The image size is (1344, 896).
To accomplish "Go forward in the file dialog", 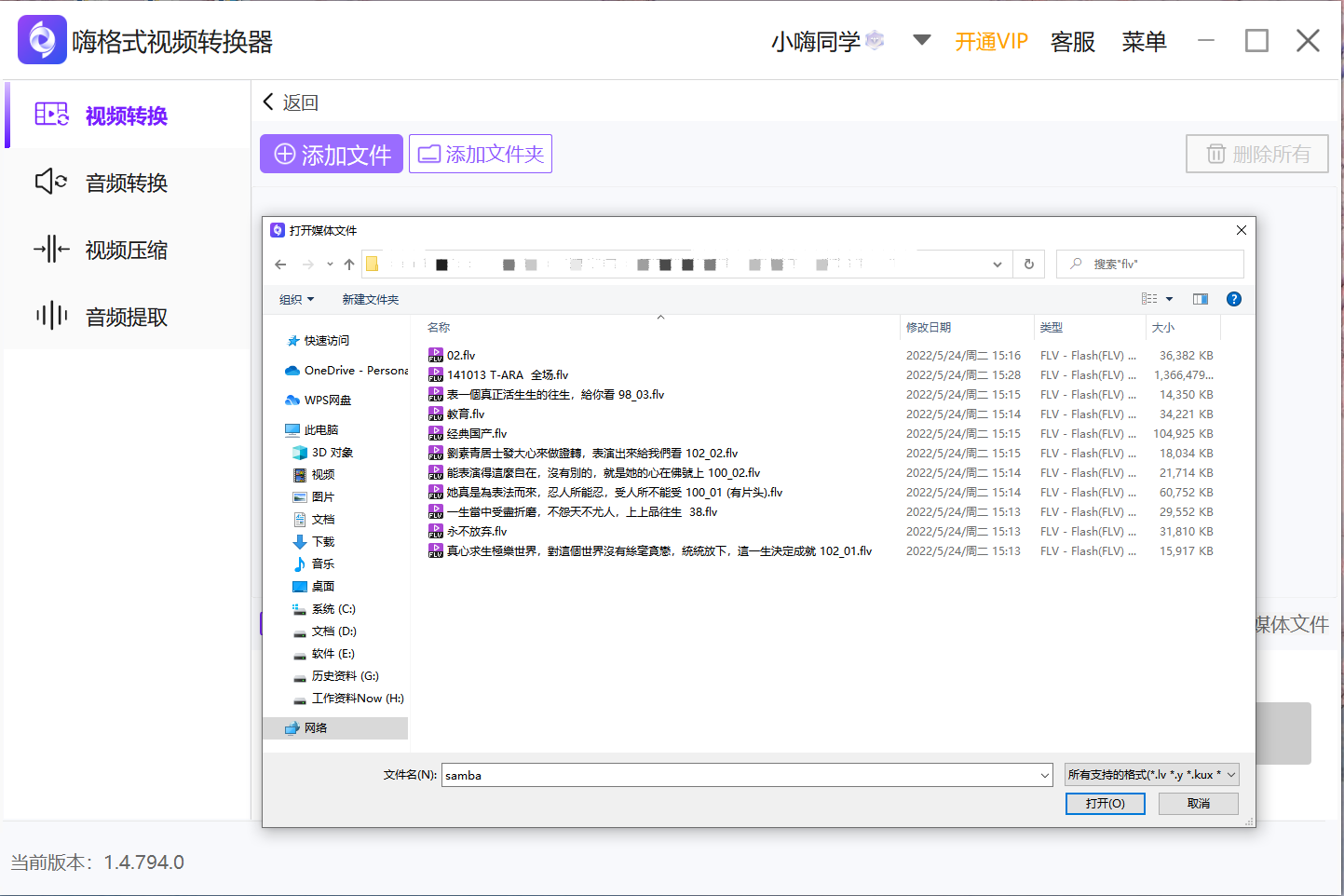I will point(308,265).
